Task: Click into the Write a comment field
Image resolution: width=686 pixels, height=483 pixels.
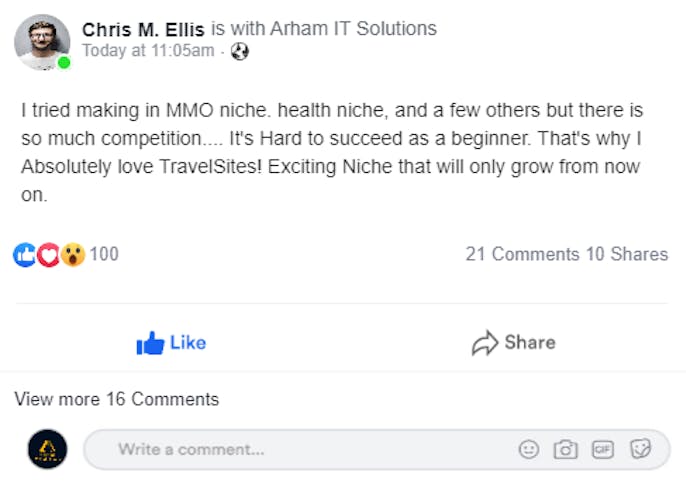Action: tap(300, 450)
